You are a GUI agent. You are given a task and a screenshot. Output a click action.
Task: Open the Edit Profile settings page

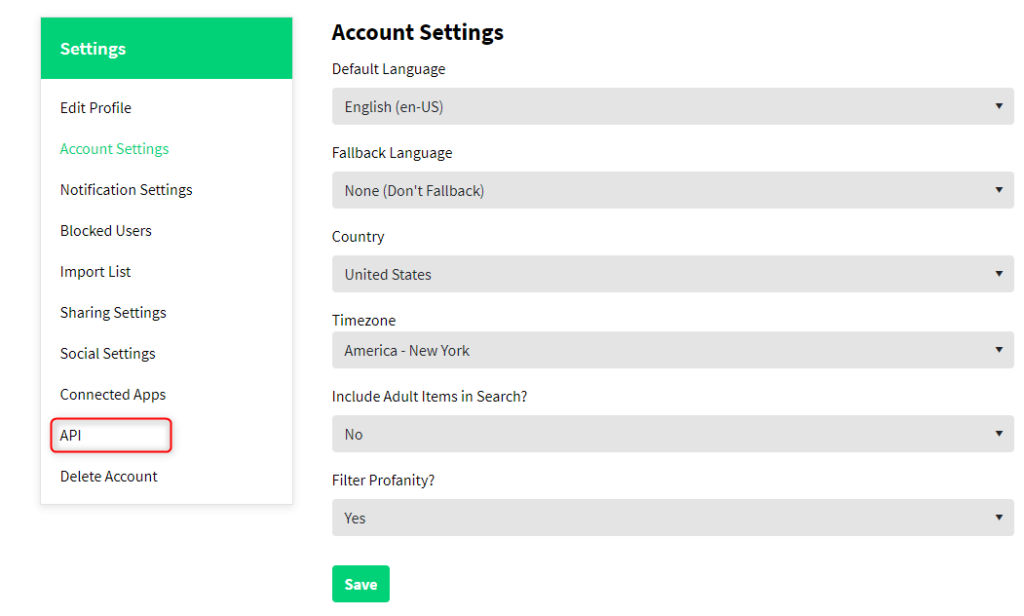coord(96,108)
